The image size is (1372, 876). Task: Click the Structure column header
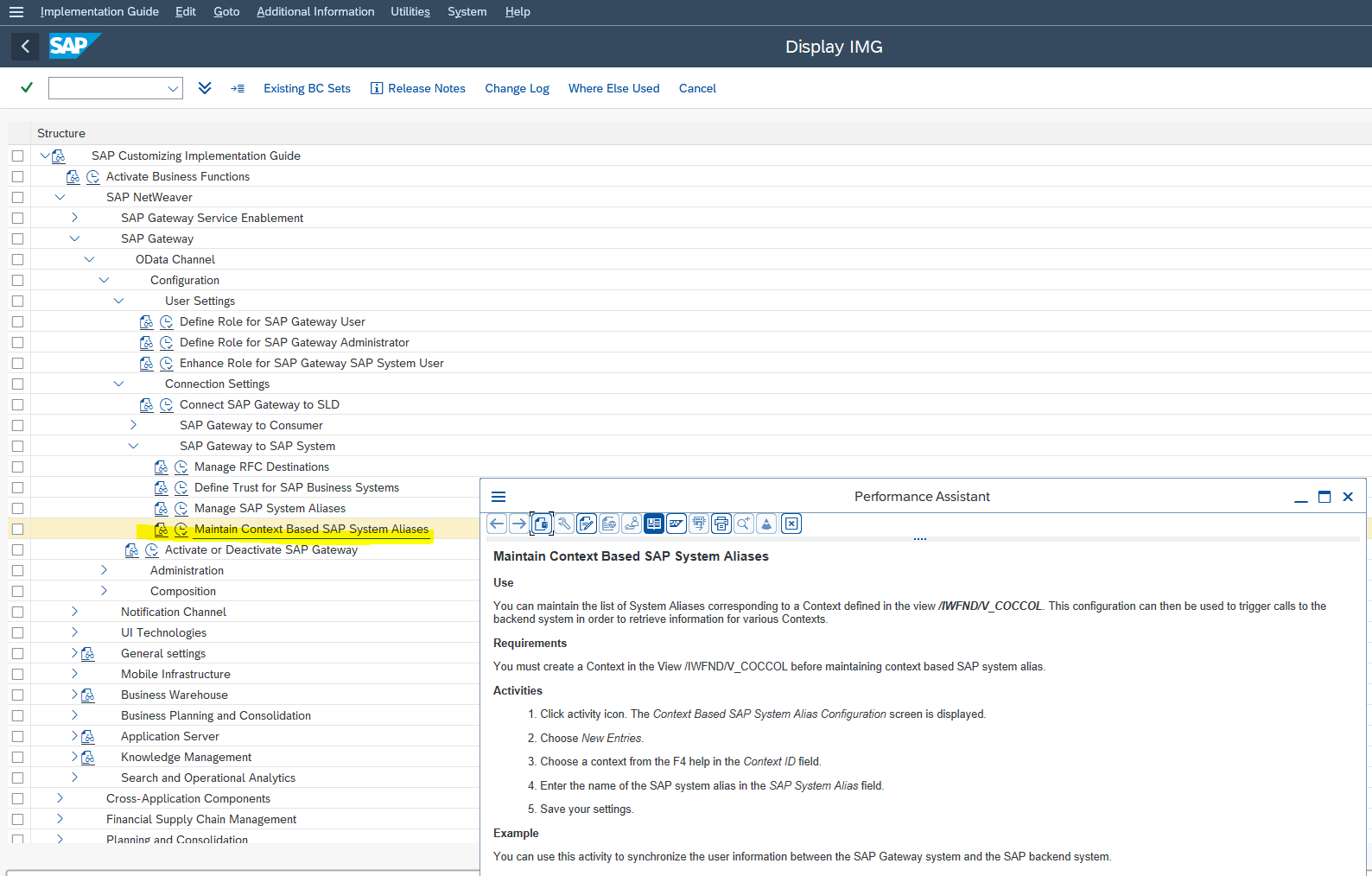[x=61, y=133]
